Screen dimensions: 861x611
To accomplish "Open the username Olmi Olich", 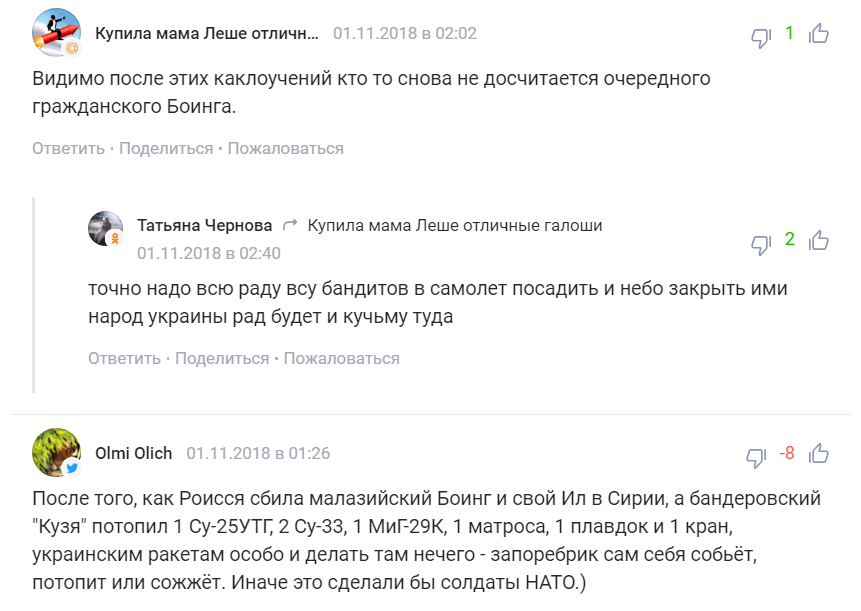I will [x=133, y=453].
